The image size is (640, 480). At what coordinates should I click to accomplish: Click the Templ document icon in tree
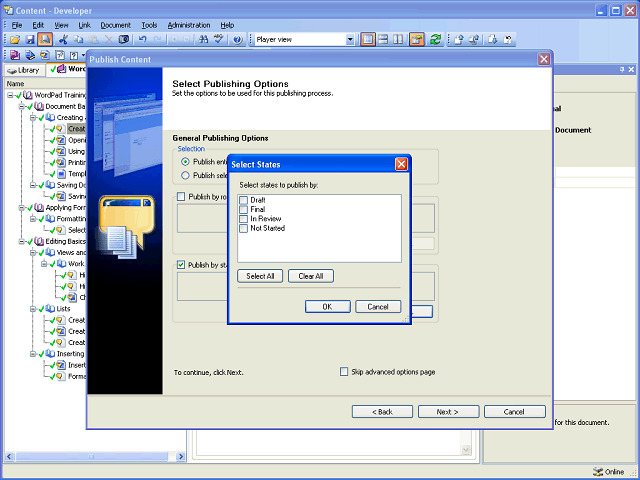point(61,174)
